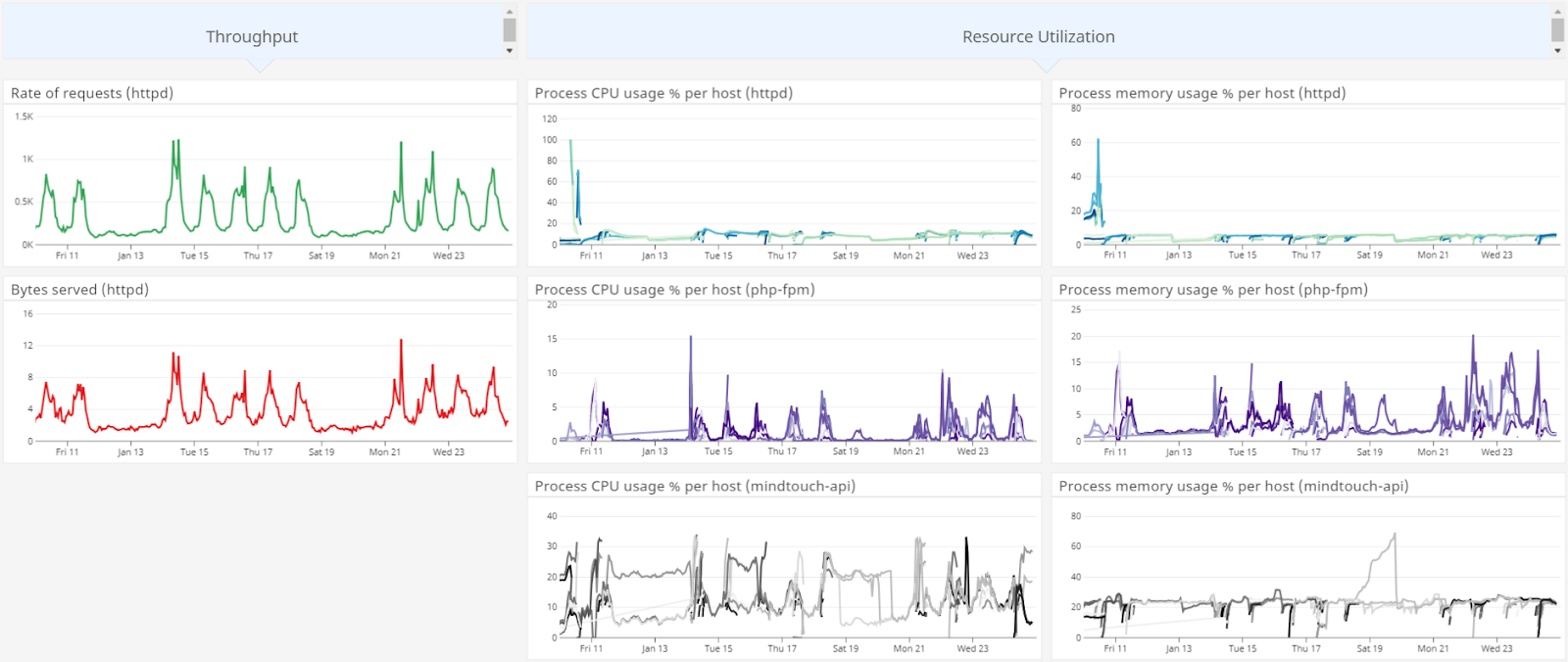Click the down arrow in Throughput header scrollbar
Viewport: 1568px width, 662px height.
(x=510, y=51)
